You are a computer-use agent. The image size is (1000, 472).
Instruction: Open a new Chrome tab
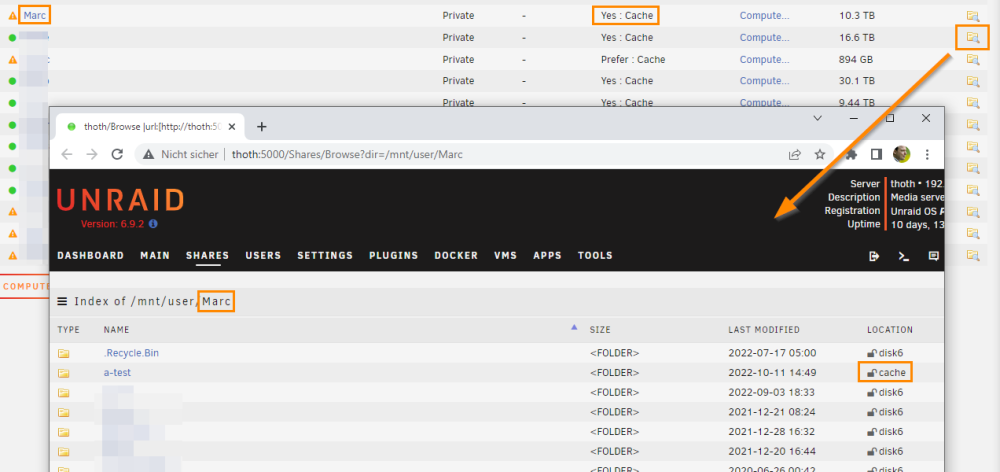pyautogui.click(x=261, y=126)
